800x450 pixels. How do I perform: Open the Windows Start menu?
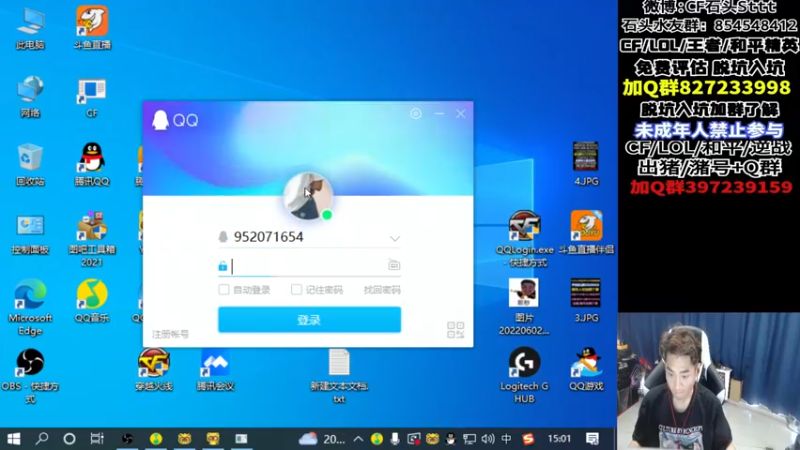[14, 439]
